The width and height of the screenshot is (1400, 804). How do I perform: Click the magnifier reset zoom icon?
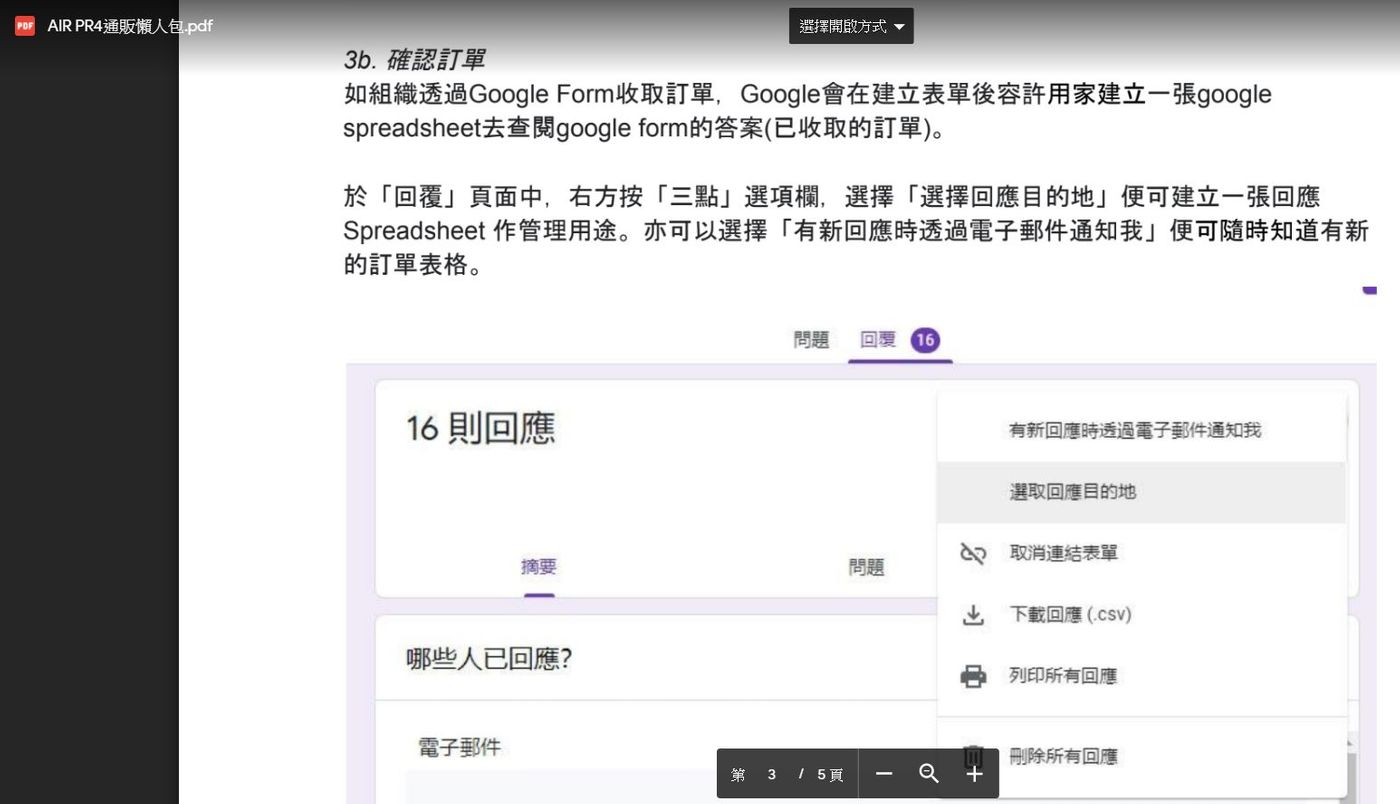pos(929,774)
